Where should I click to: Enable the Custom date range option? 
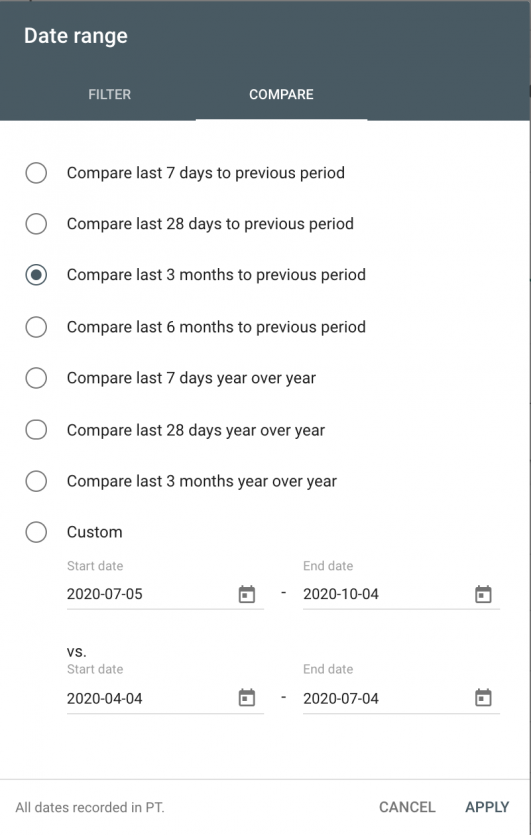tap(36, 532)
